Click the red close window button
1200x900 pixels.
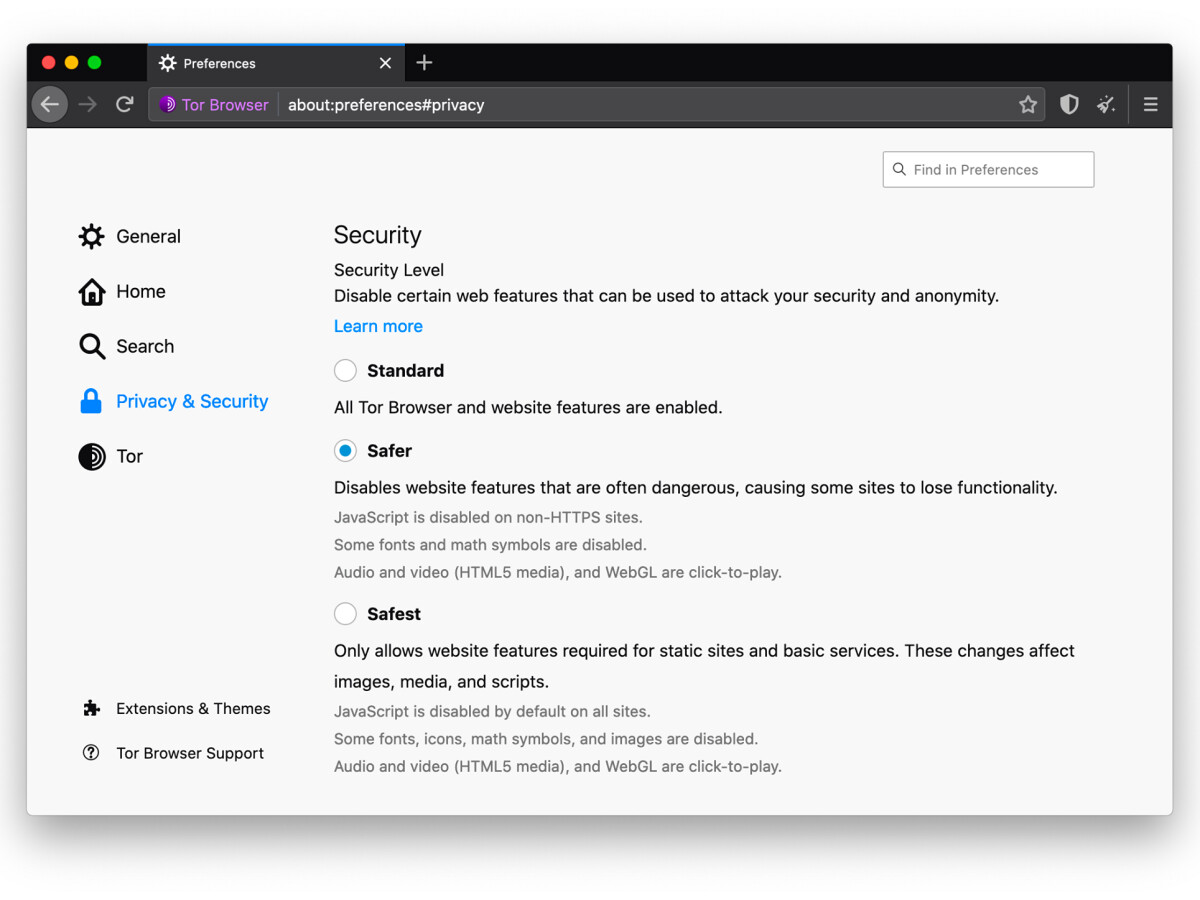tap(48, 63)
